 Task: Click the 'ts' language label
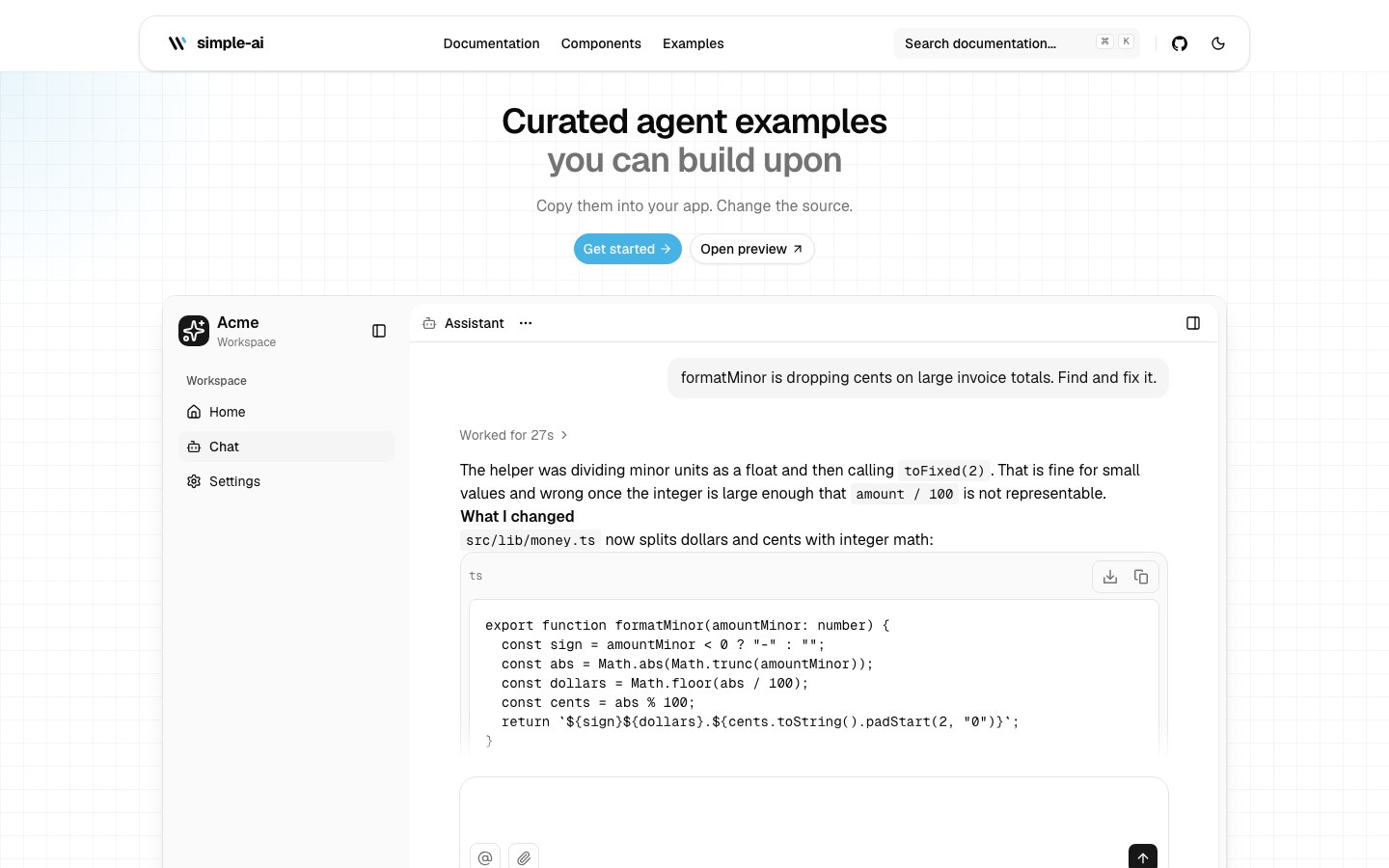pos(476,576)
